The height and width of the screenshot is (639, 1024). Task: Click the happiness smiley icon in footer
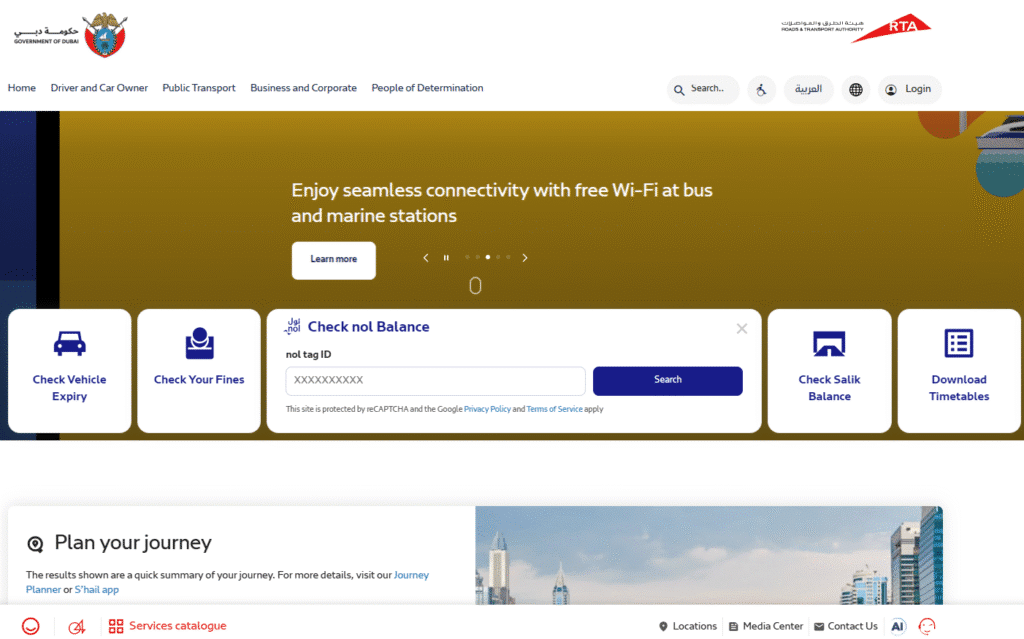(x=31, y=626)
